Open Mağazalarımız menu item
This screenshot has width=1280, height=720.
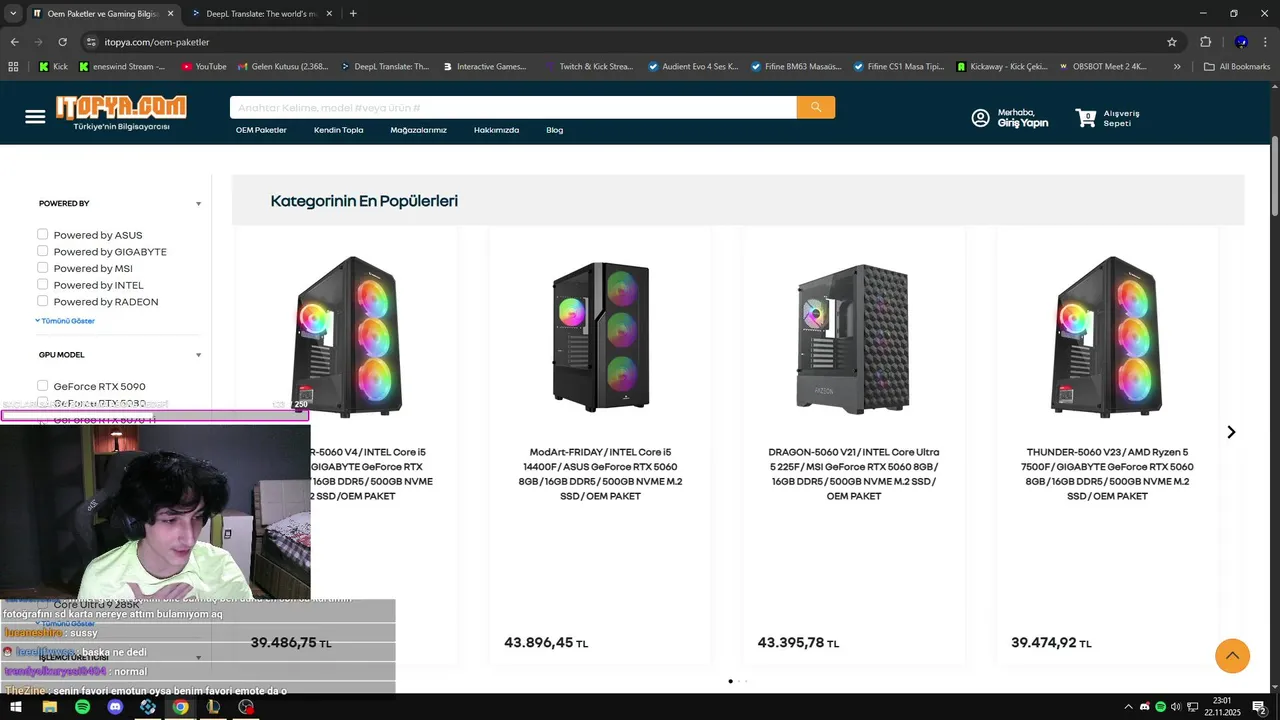tap(419, 130)
